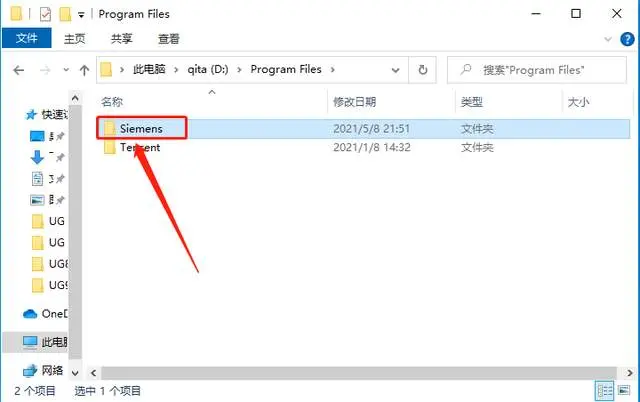Screen dimensions: 640x402
Task: Sort by the 修改日期 column header
Action: [354, 102]
